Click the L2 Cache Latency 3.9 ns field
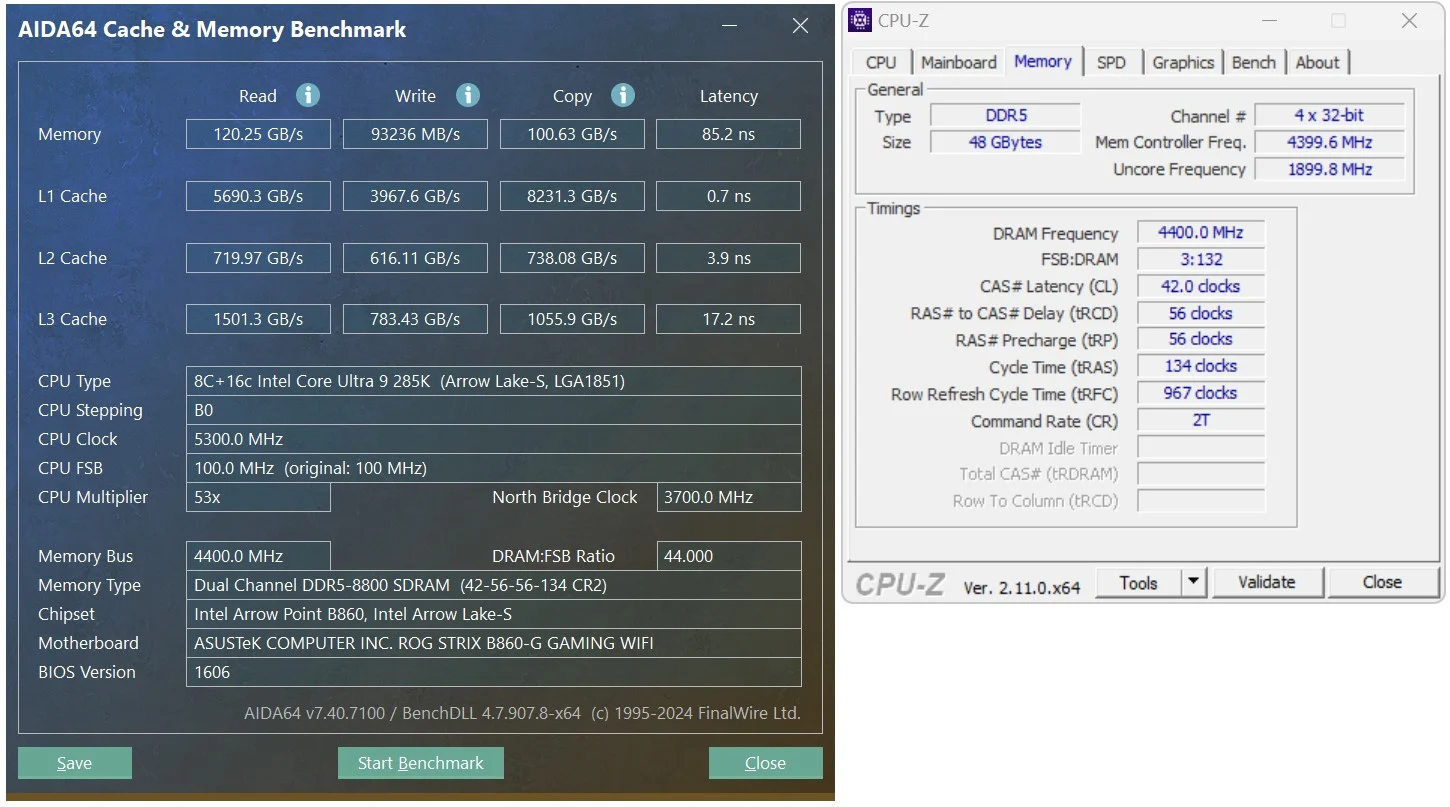1450x807 pixels. (728, 258)
